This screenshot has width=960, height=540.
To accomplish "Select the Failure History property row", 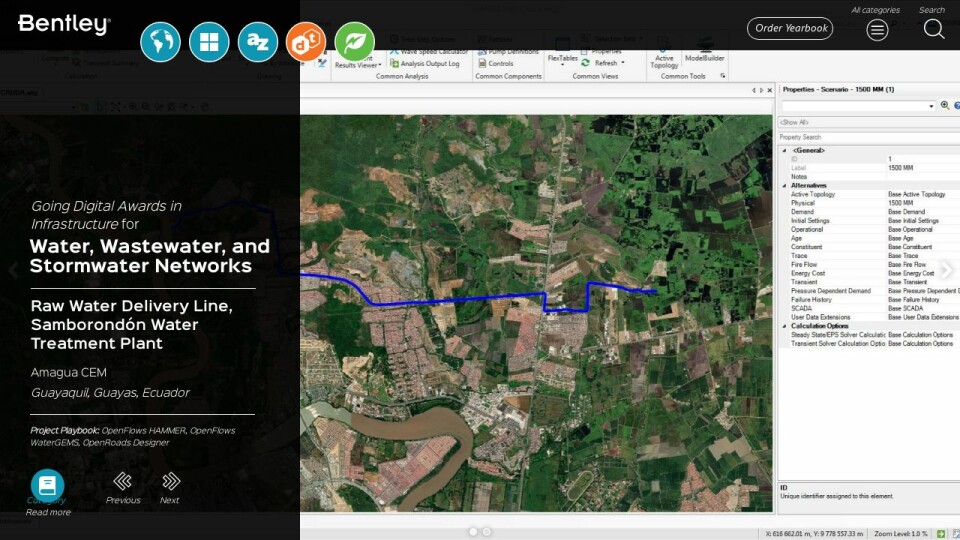I will (869, 300).
